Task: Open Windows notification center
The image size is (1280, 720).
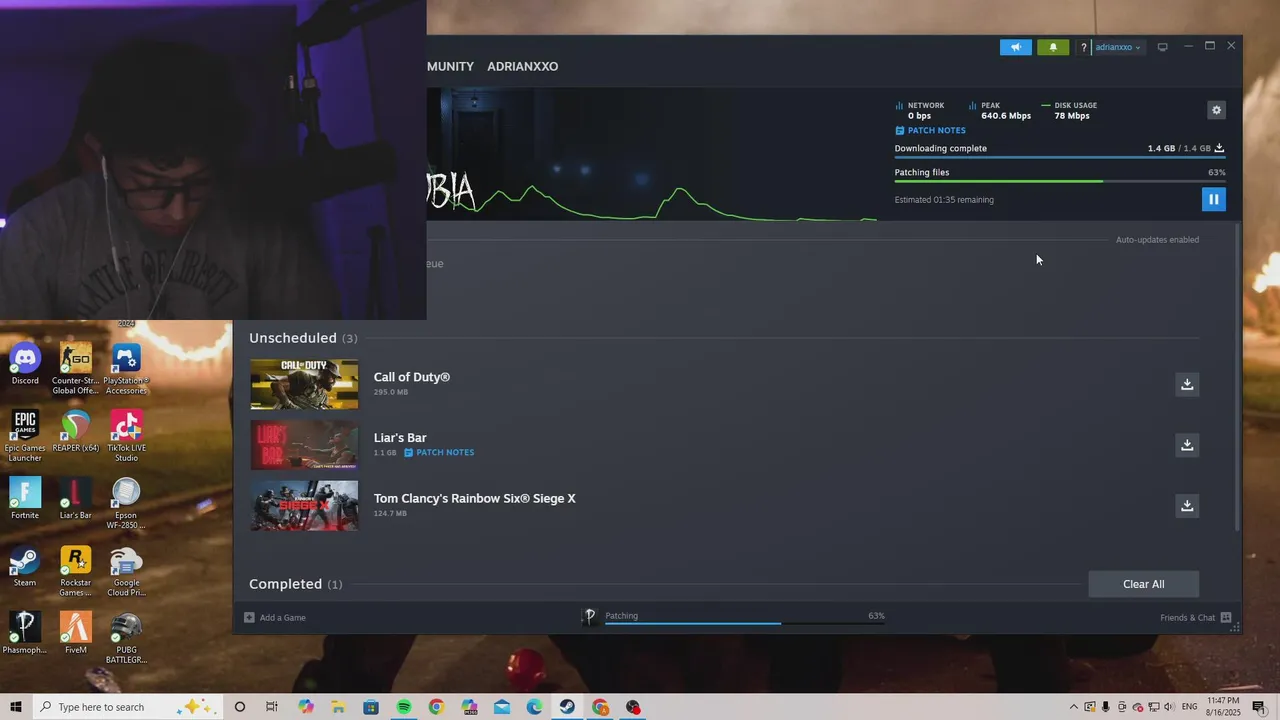Action: [x=1259, y=707]
